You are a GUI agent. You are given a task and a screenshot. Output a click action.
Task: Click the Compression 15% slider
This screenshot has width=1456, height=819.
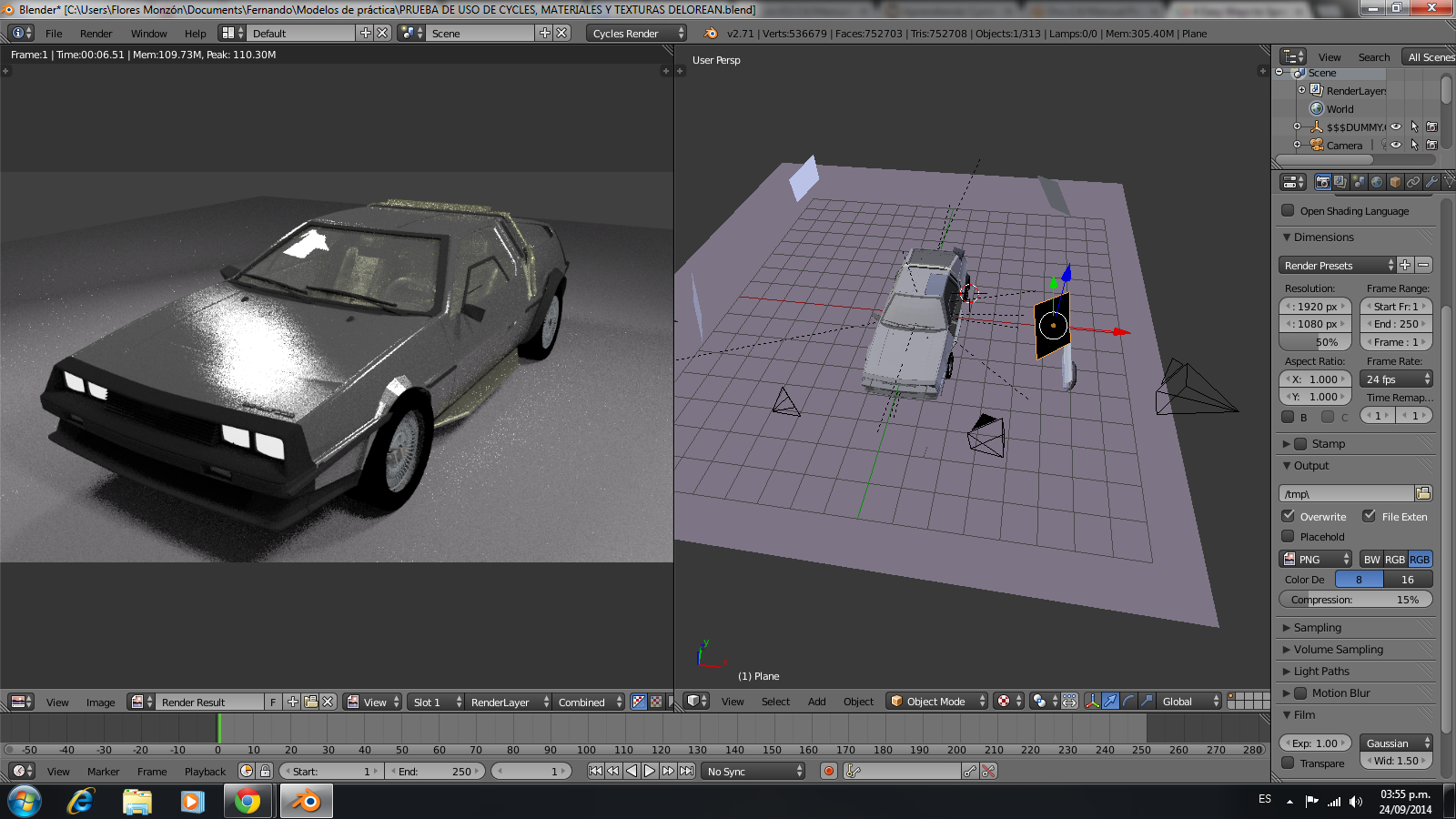click(1355, 600)
